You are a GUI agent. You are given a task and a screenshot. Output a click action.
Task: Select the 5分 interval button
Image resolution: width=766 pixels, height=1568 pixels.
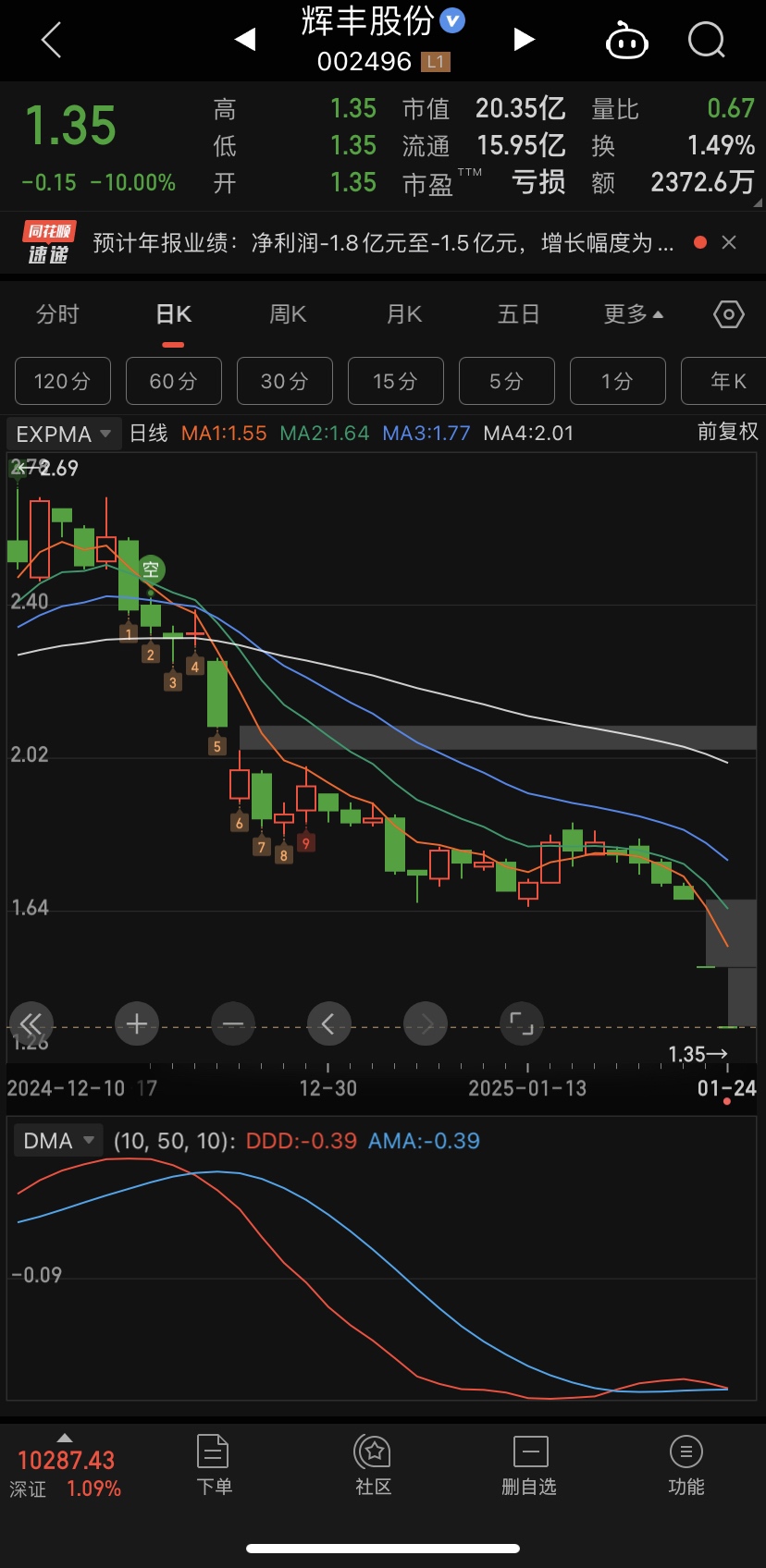507,381
